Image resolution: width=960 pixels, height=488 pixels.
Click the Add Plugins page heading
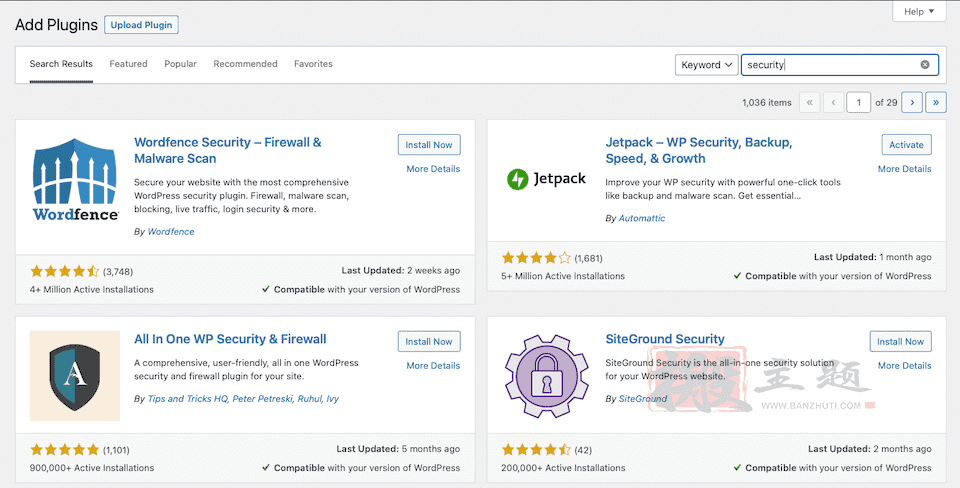tap(56, 25)
